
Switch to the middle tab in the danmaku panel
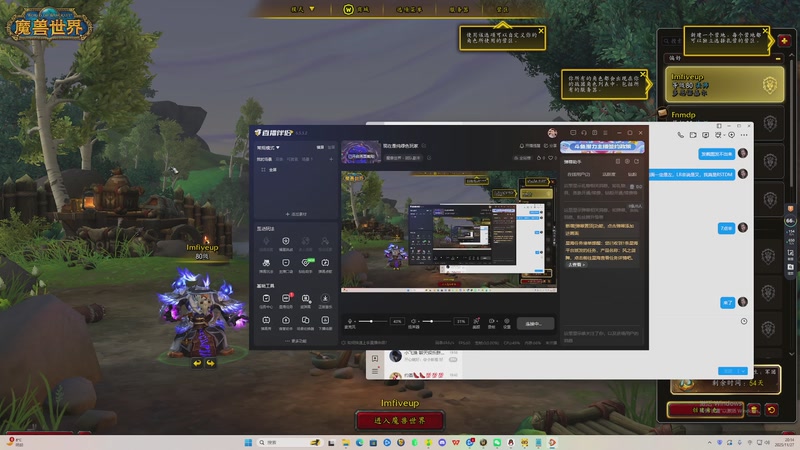(609, 174)
